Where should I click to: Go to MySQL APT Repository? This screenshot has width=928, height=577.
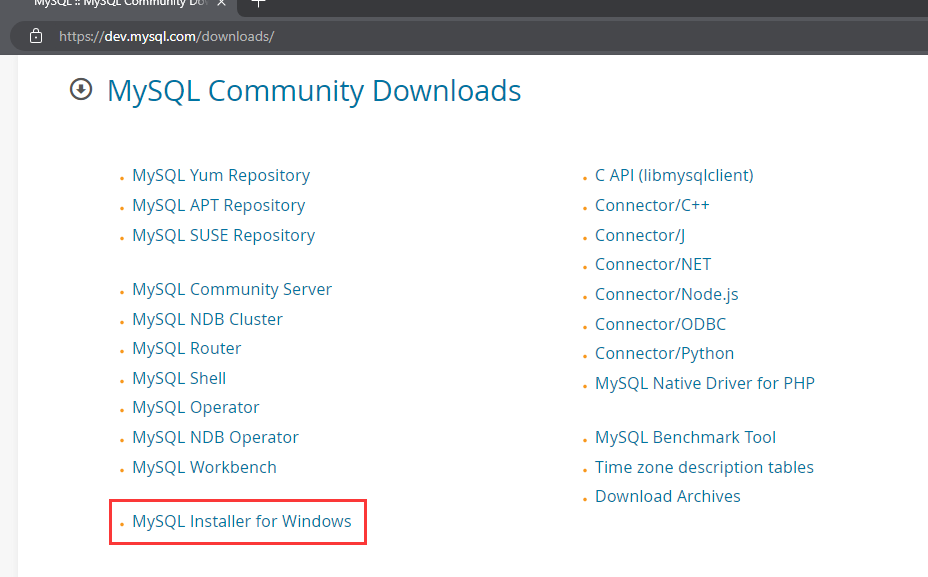coord(218,205)
